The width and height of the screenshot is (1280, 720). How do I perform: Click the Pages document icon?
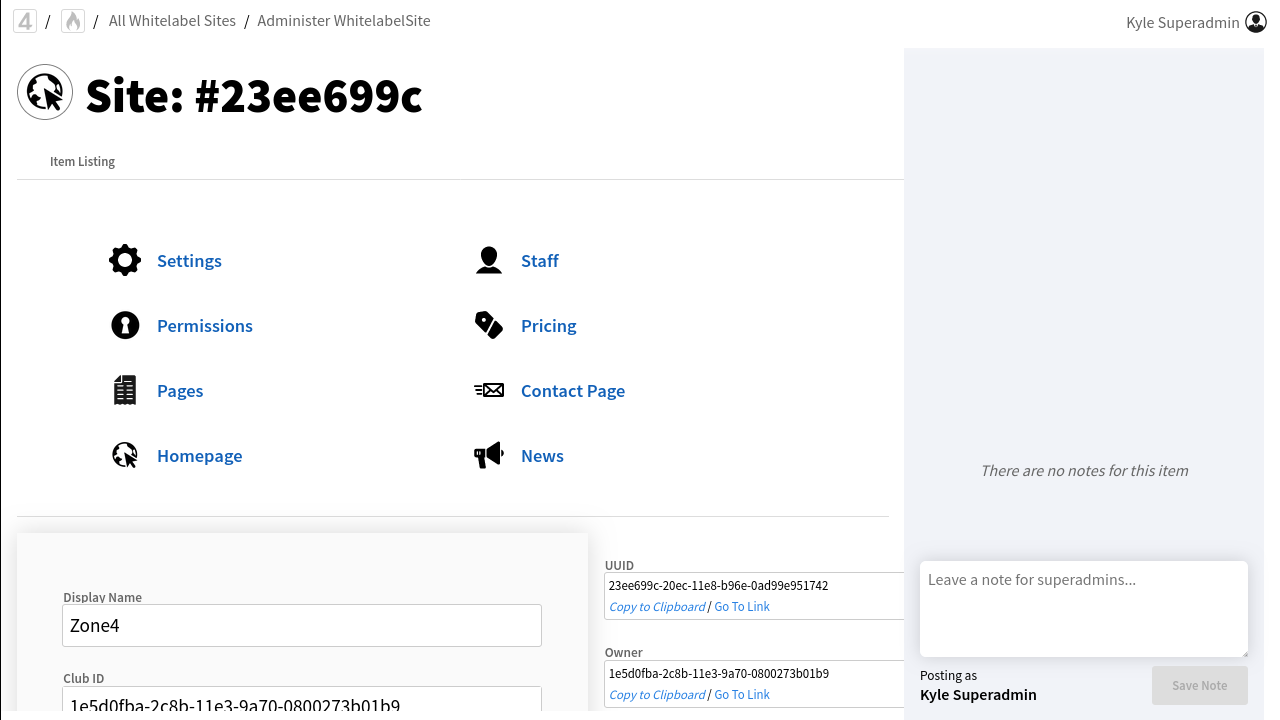125,390
